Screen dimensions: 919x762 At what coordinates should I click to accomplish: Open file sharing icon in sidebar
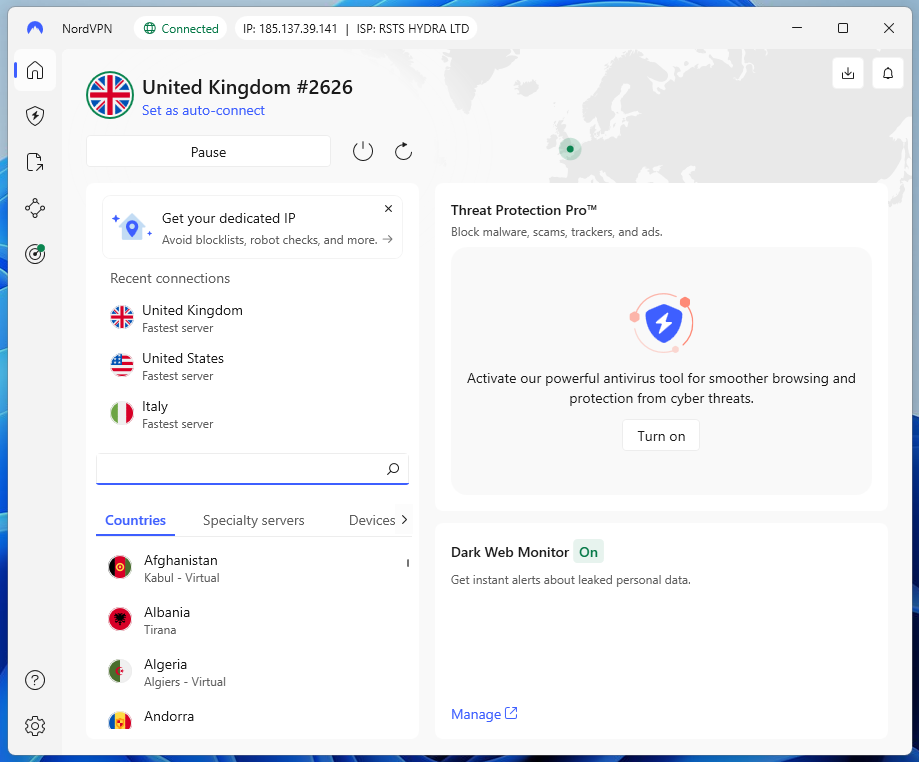tap(35, 162)
